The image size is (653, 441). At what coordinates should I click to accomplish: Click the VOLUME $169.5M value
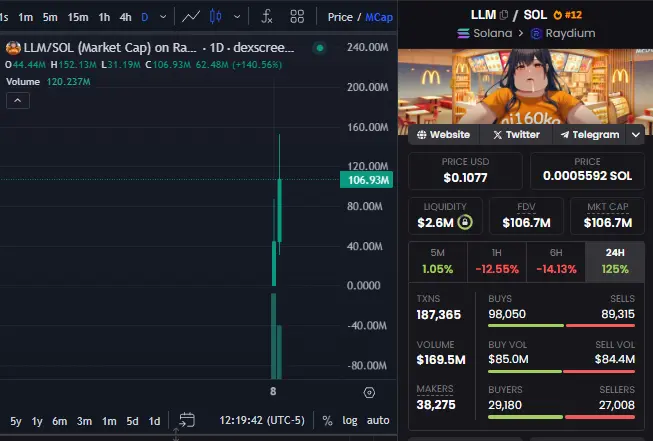[441, 360]
